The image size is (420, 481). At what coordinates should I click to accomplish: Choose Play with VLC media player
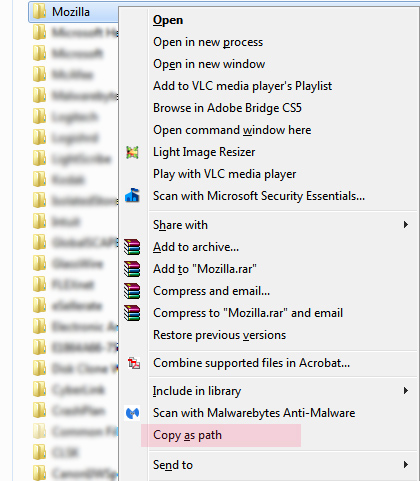[x=225, y=174]
